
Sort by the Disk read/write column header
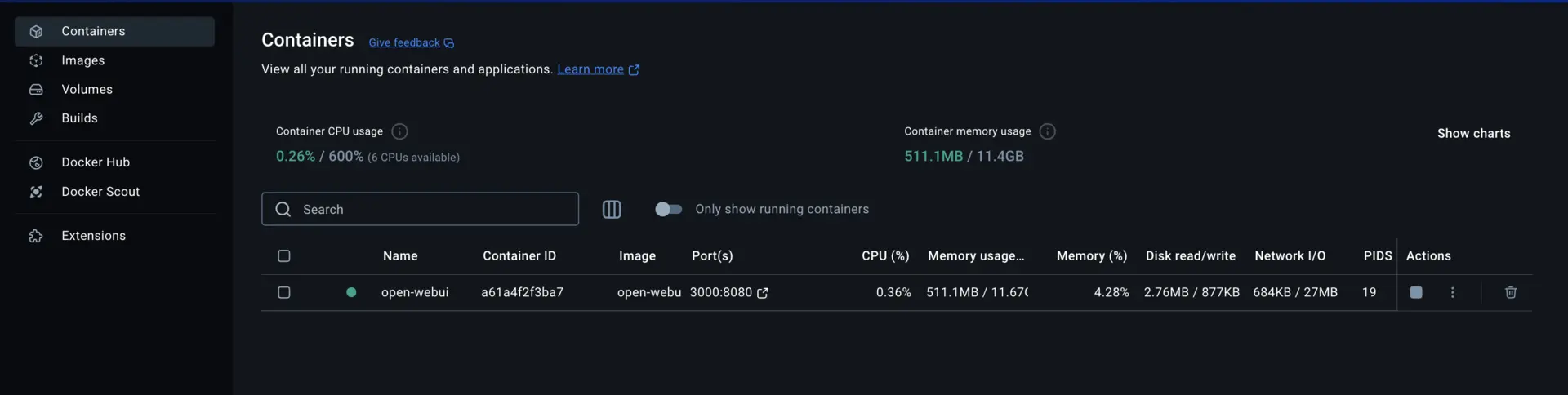[x=1191, y=255]
